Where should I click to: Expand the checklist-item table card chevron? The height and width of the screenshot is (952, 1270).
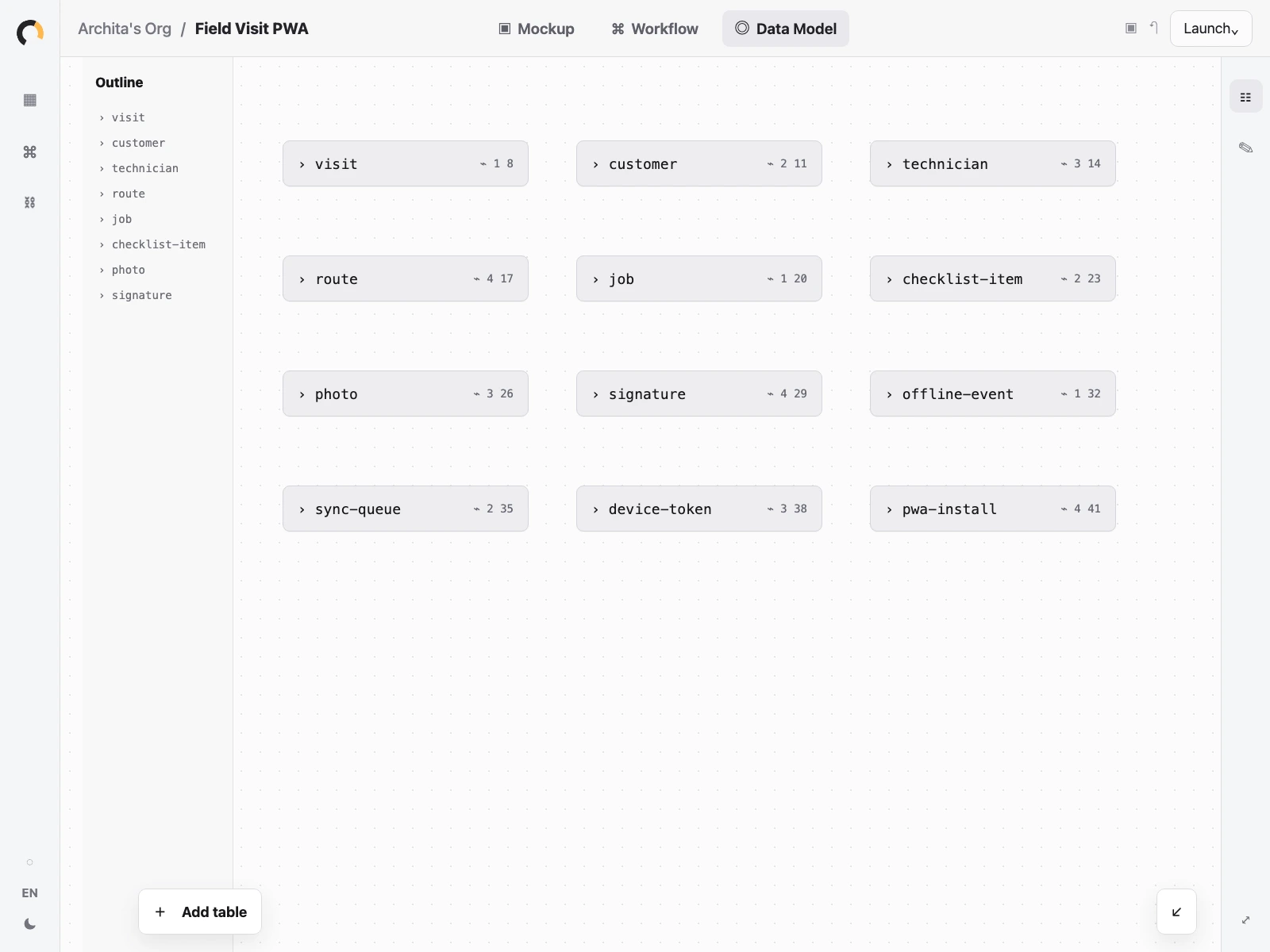click(x=889, y=279)
